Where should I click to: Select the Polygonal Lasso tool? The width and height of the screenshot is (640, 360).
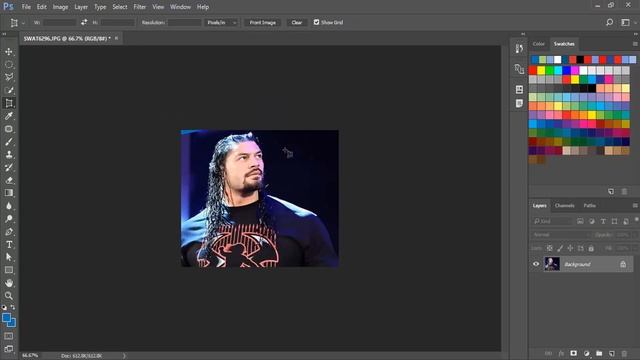click(x=9, y=77)
